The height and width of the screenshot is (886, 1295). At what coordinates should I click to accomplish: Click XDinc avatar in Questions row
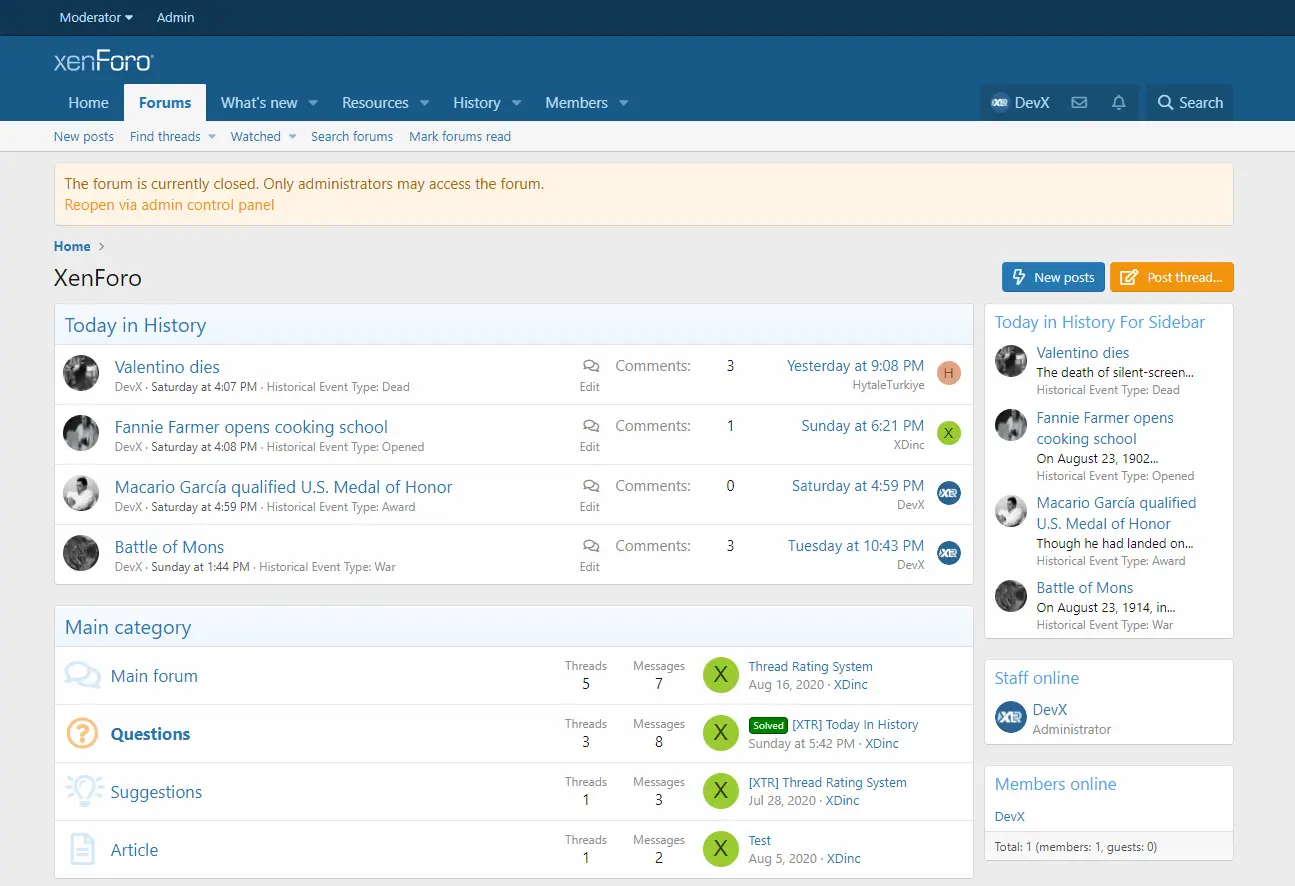point(721,733)
